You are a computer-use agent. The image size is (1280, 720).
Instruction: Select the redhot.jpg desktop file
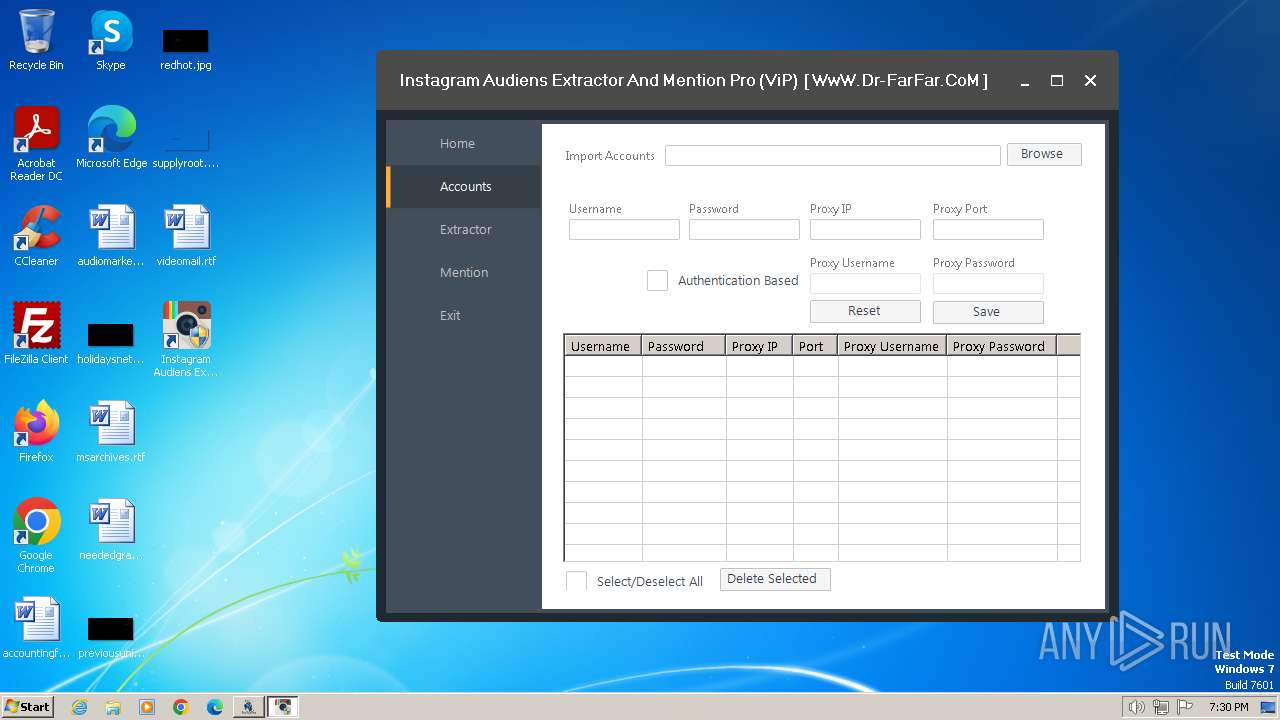(x=185, y=49)
